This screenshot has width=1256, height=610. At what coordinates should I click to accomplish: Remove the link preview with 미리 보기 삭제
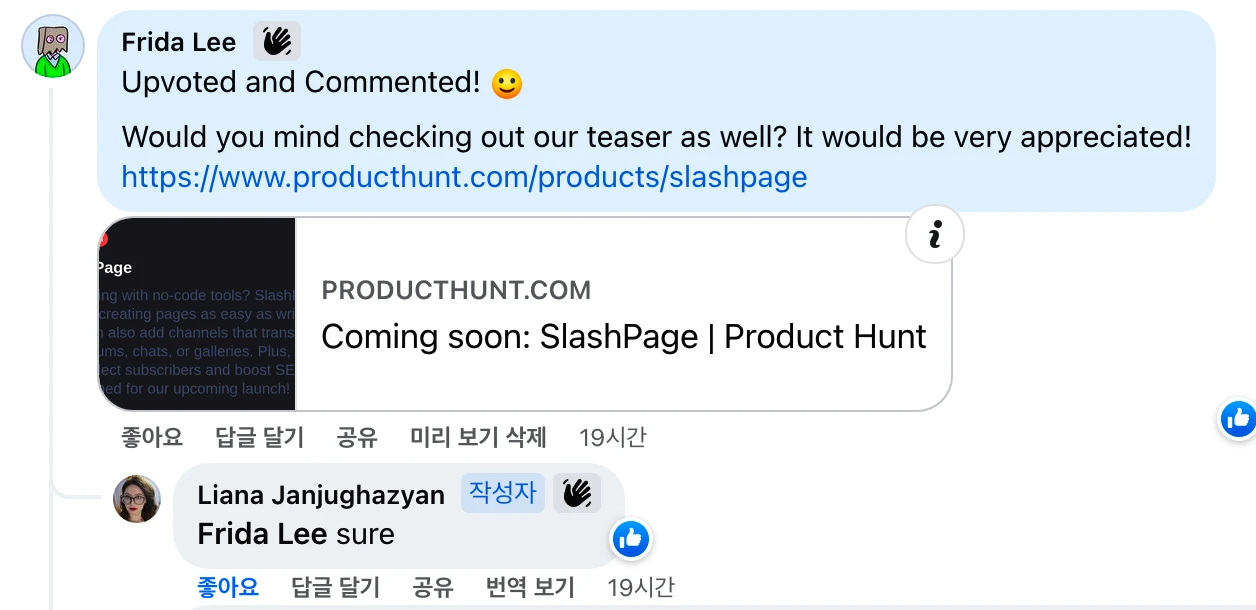pyautogui.click(x=478, y=437)
